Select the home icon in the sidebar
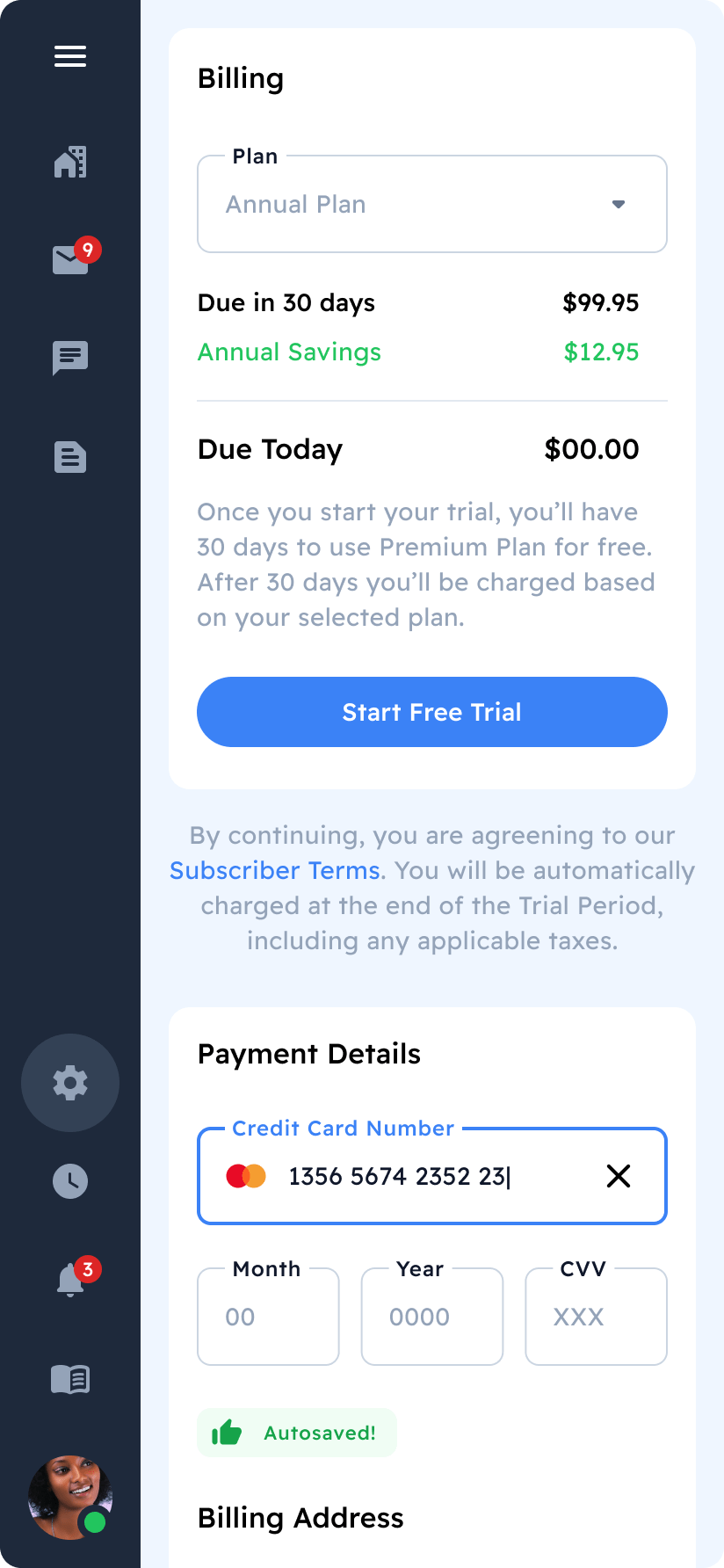The width and height of the screenshot is (724, 1568). (70, 162)
